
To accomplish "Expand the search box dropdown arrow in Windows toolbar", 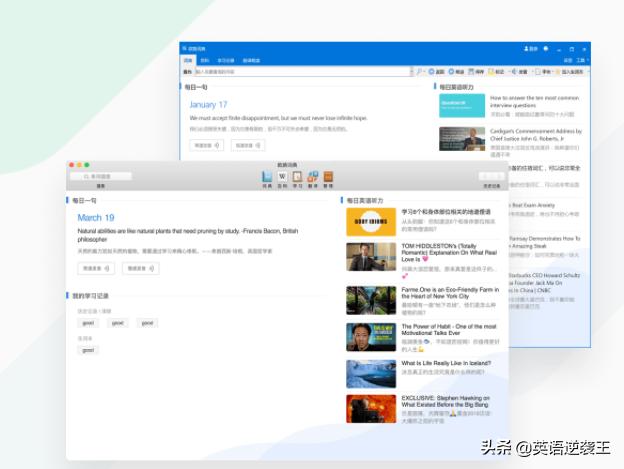I will tap(410, 72).
